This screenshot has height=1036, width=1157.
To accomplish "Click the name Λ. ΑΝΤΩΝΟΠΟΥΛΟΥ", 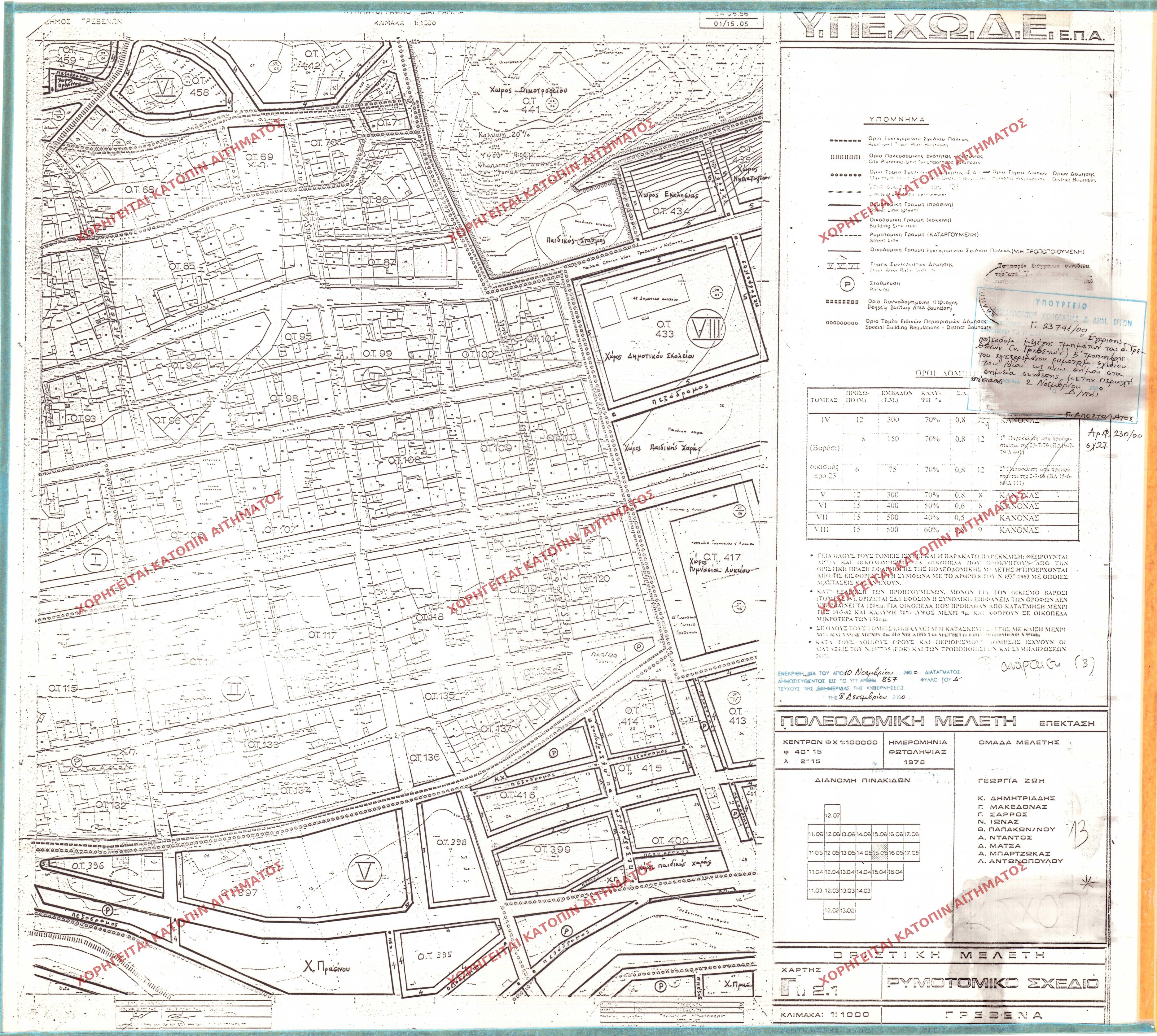I will click(x=1020, y=861).
